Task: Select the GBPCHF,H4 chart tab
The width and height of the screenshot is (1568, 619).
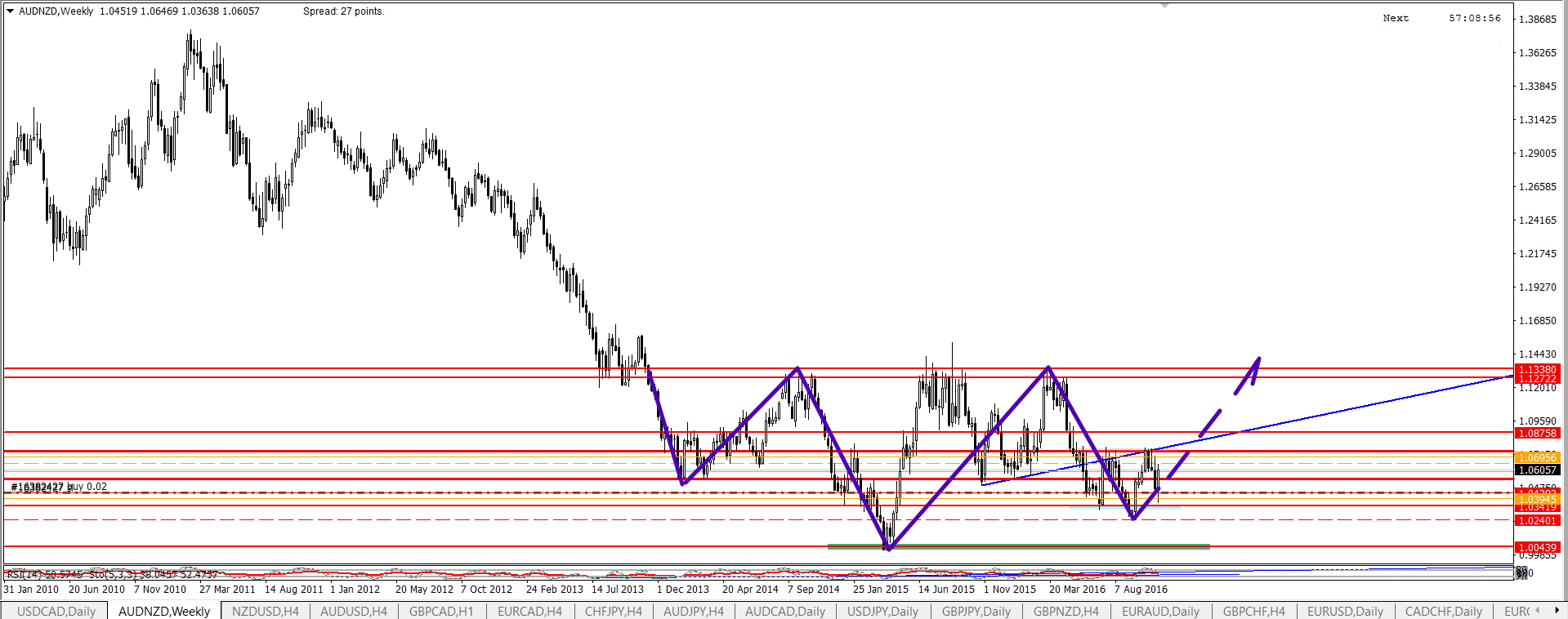Action: click(x=1254, y=611)
